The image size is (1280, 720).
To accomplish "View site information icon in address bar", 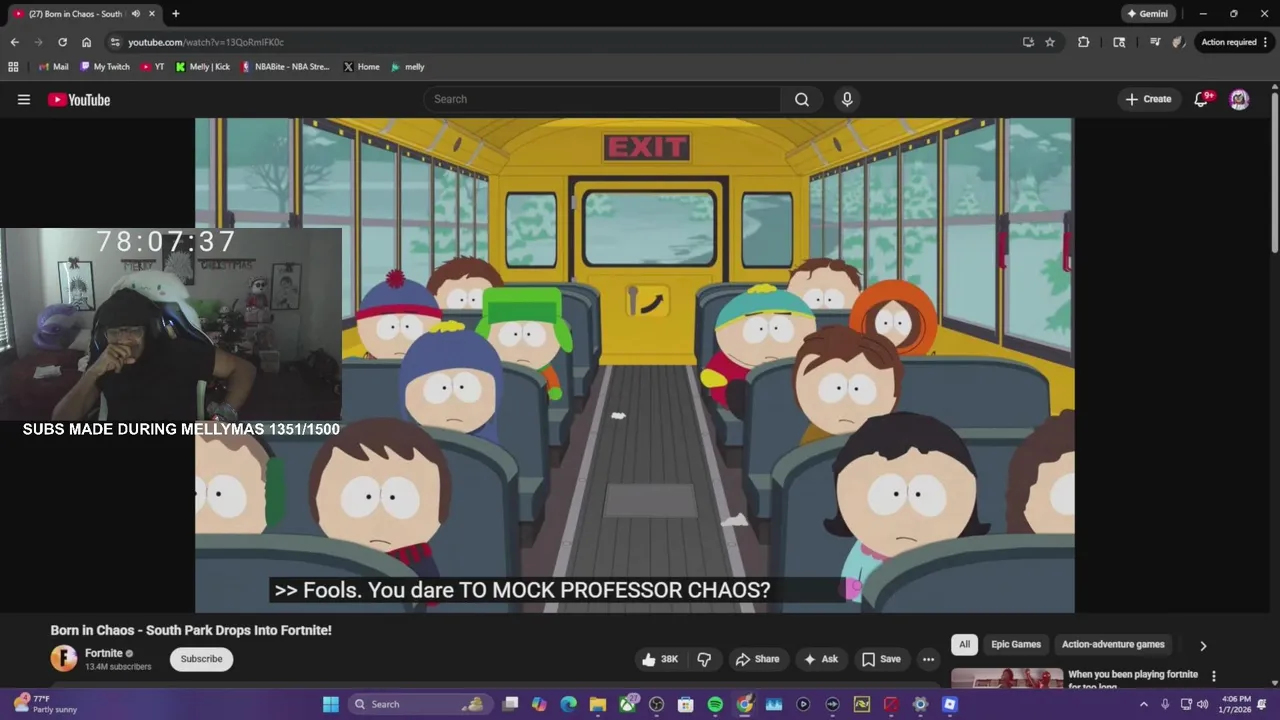I will point(115,42).
